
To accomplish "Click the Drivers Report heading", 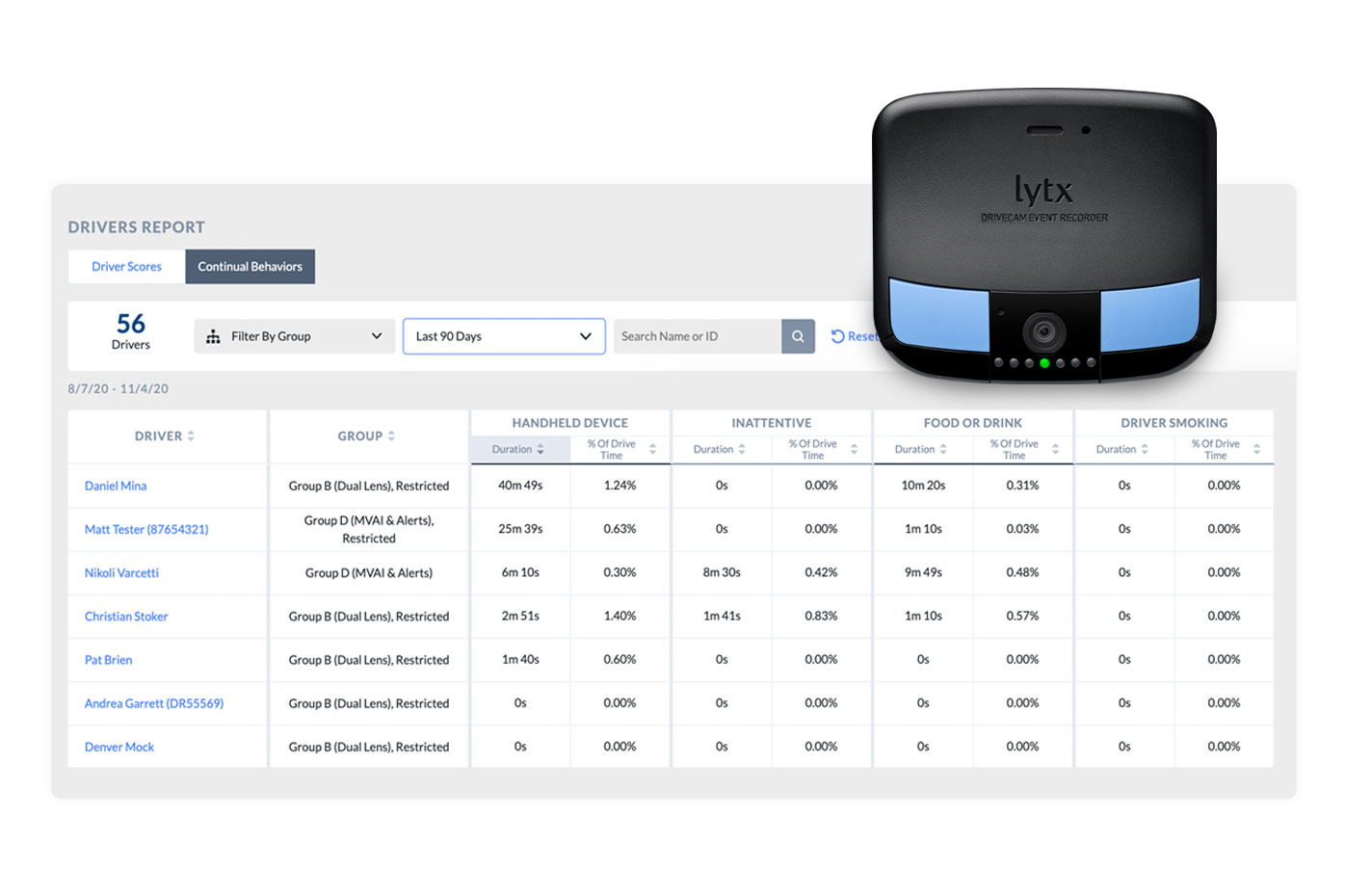I will (136, 227).
